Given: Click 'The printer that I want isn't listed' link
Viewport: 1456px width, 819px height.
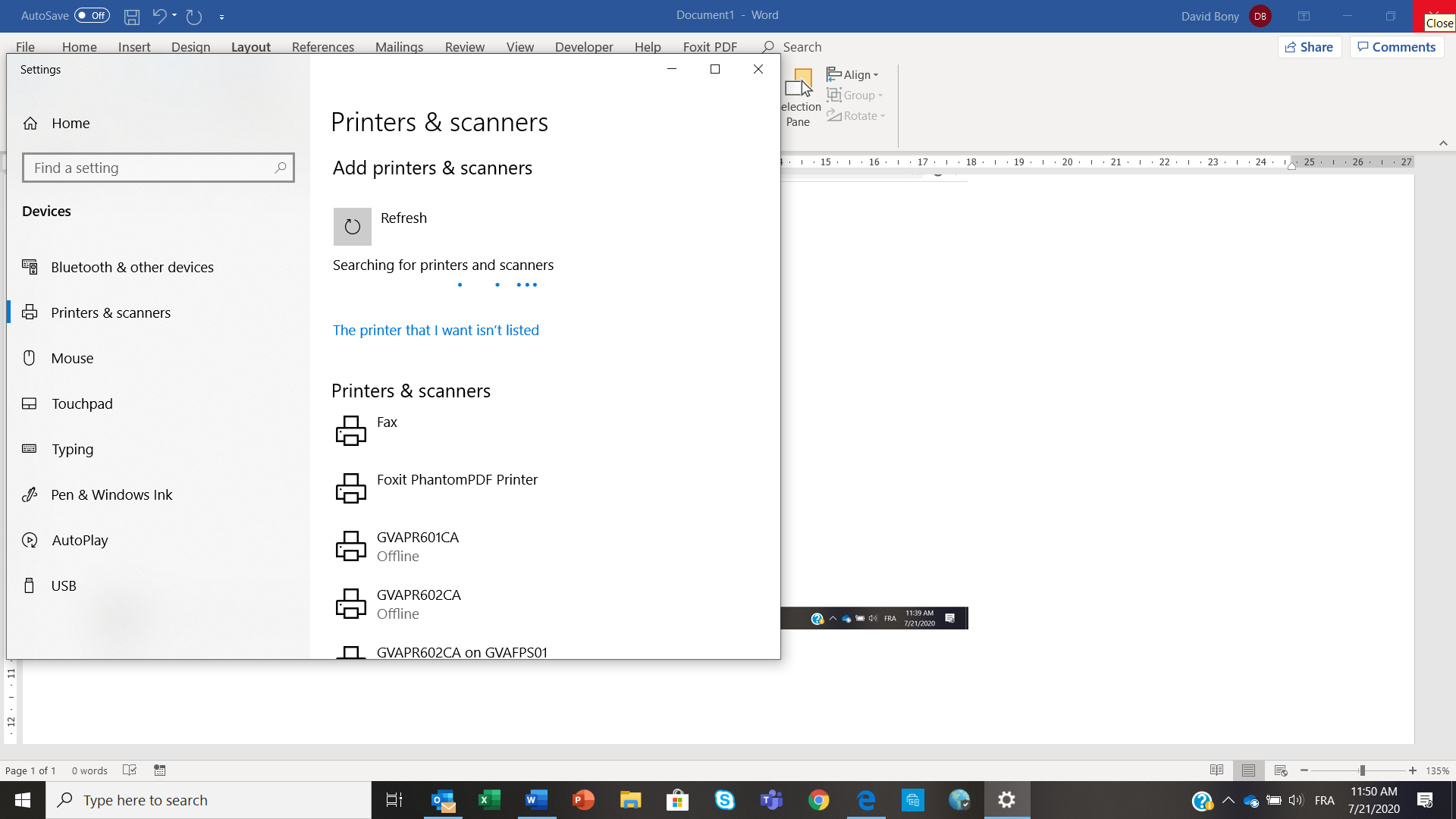Looking at the screenshot, I should (436, 330).
